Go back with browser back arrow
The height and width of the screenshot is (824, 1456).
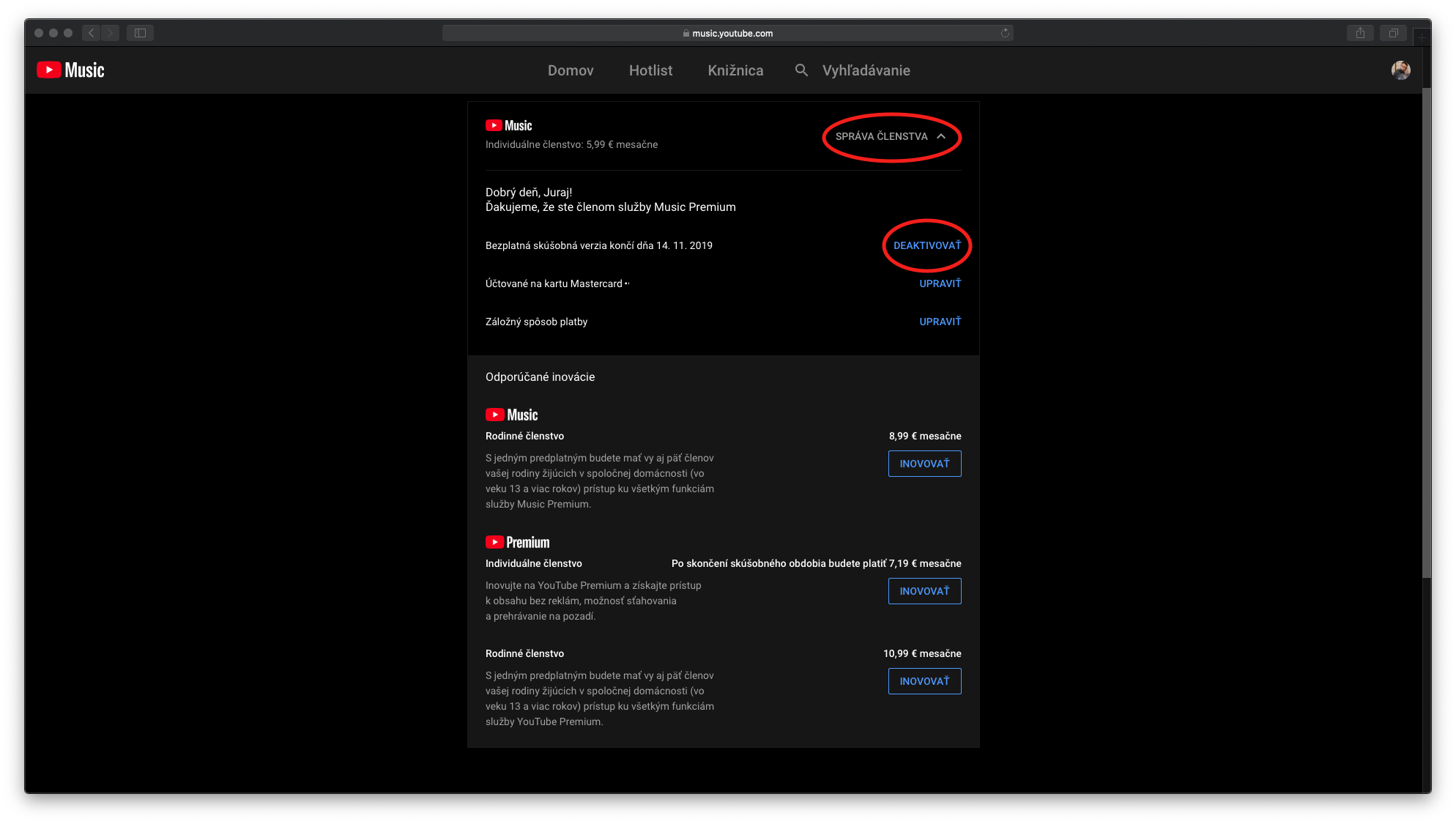click(92, 33)
